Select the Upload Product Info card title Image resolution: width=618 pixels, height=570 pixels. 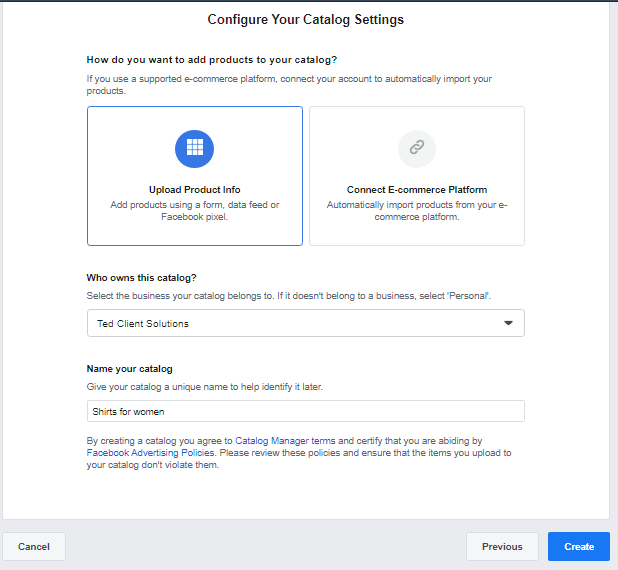pos(195,190)
